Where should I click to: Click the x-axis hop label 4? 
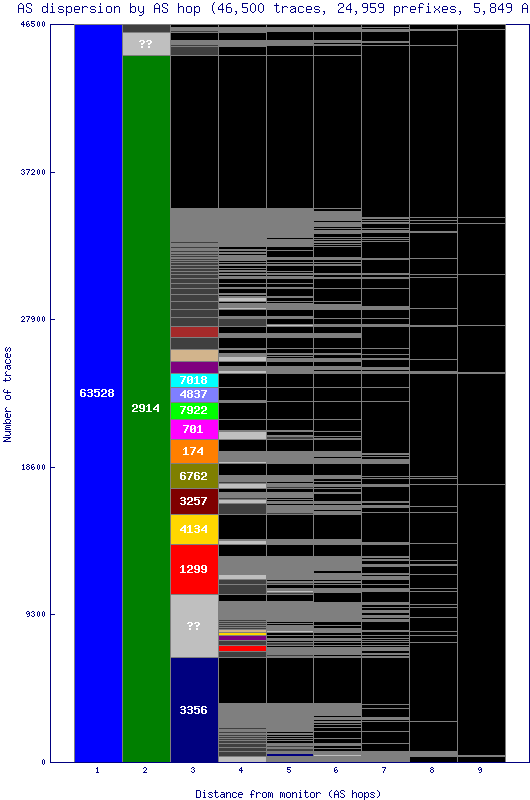coord(241,770)
